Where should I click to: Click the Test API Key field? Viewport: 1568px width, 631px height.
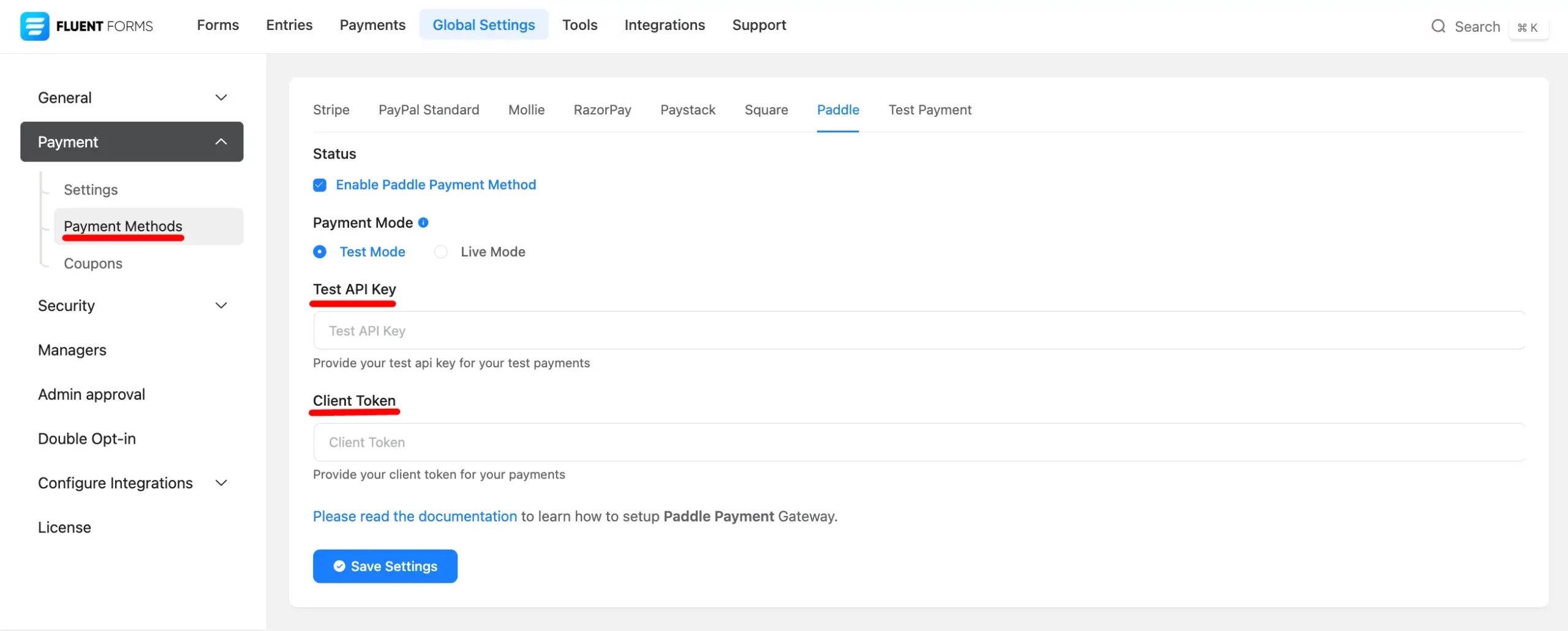coord(919,330)
